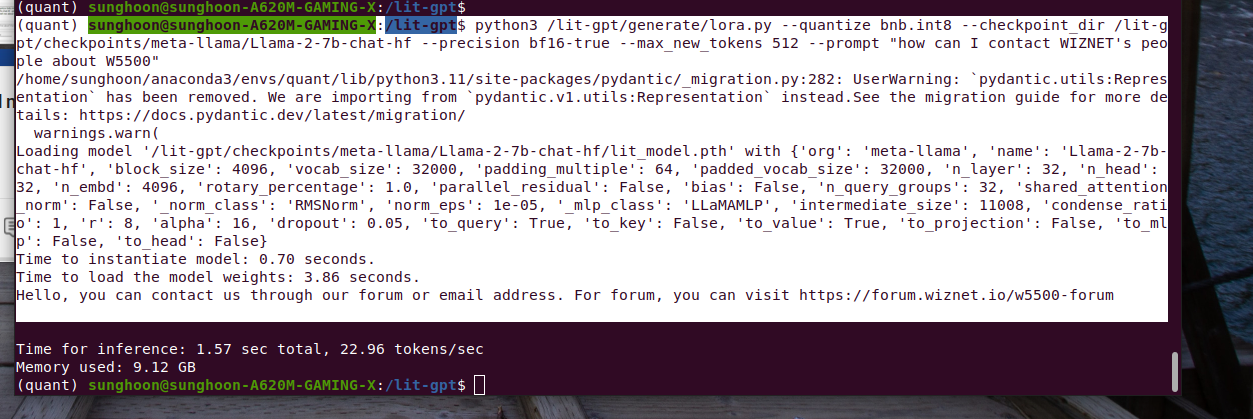Click the green username in the bottom prompt
Screen dimensions: 1253x419
click(x=235, y=385)
